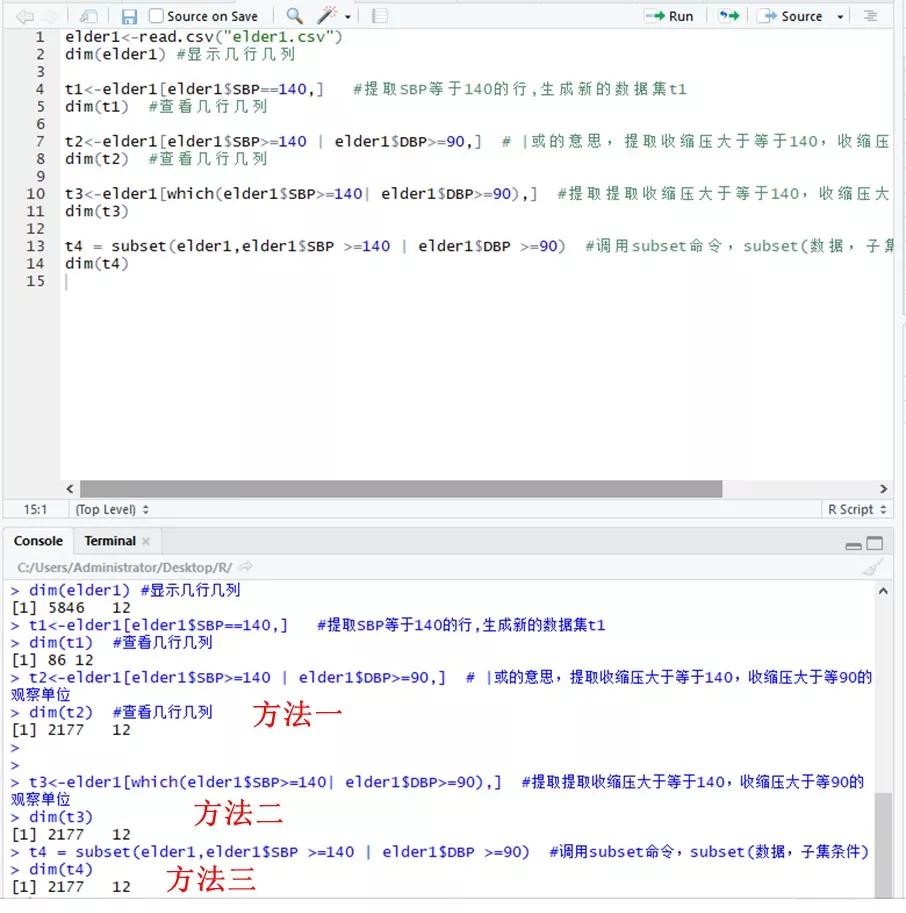Click line number 11 in gutter
Viewport: 906px width, 913px height.
coord(35,211)
